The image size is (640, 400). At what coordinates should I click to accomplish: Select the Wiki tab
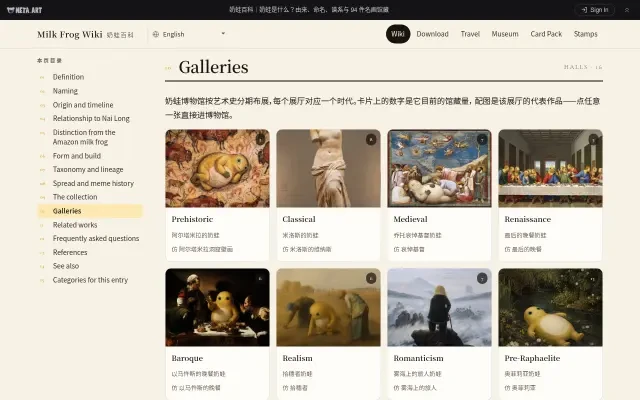398,34
